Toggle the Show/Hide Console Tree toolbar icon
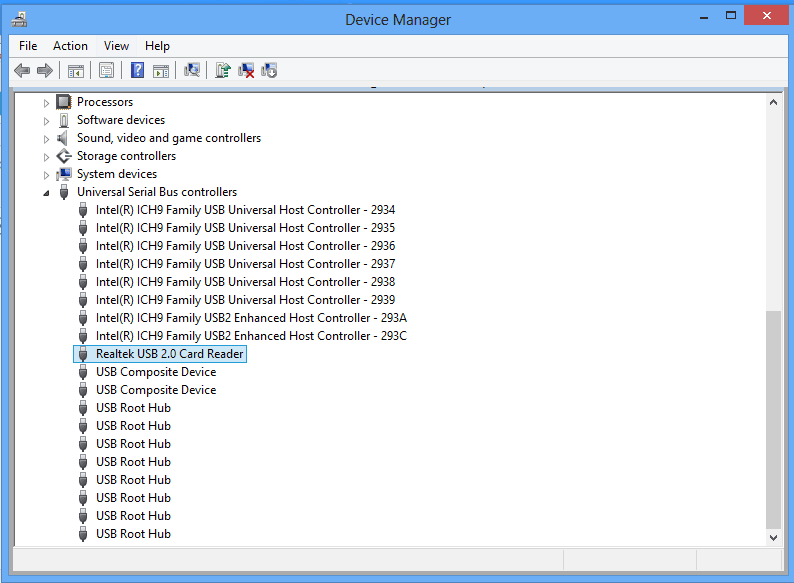This screenshot has width=794, height=583. pyautogui.click(x=75, y=70)
